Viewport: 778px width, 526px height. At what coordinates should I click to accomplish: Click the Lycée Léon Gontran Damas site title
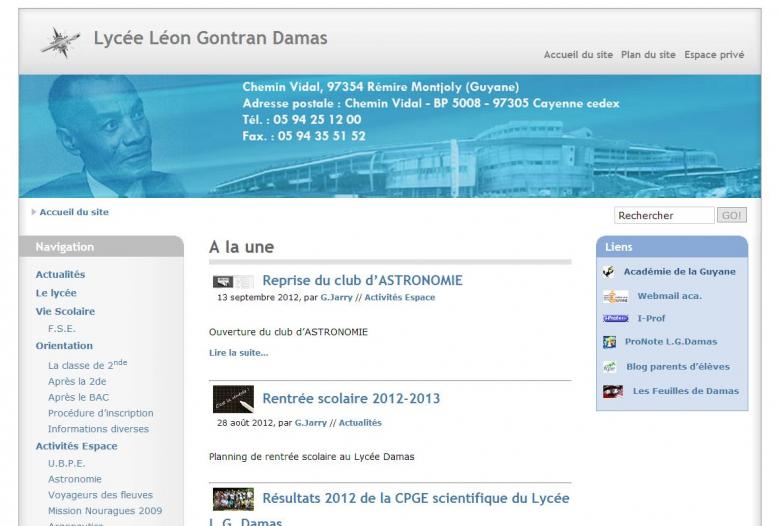coord(210,38)
